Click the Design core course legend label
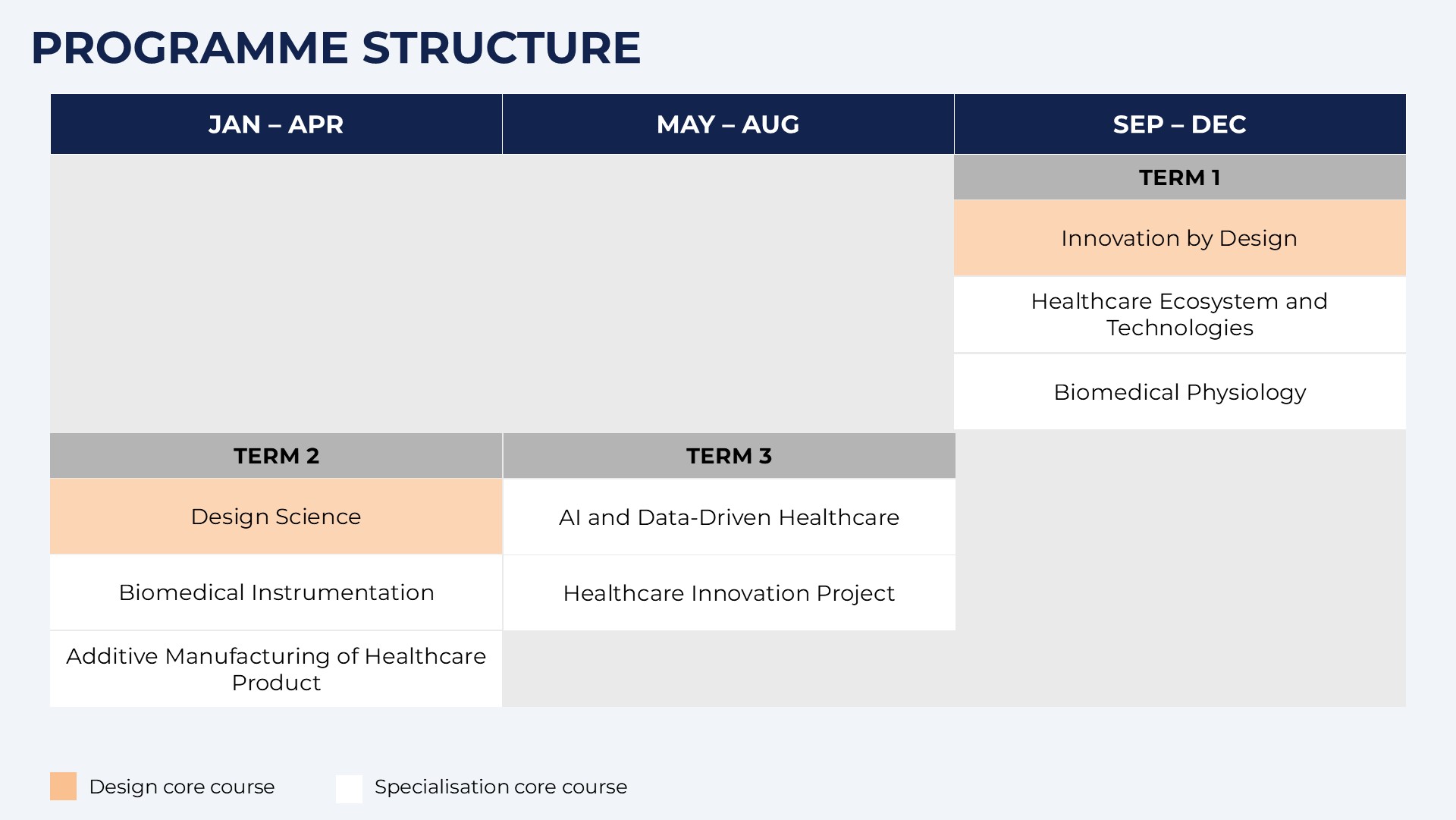 (x=182, y=787)
